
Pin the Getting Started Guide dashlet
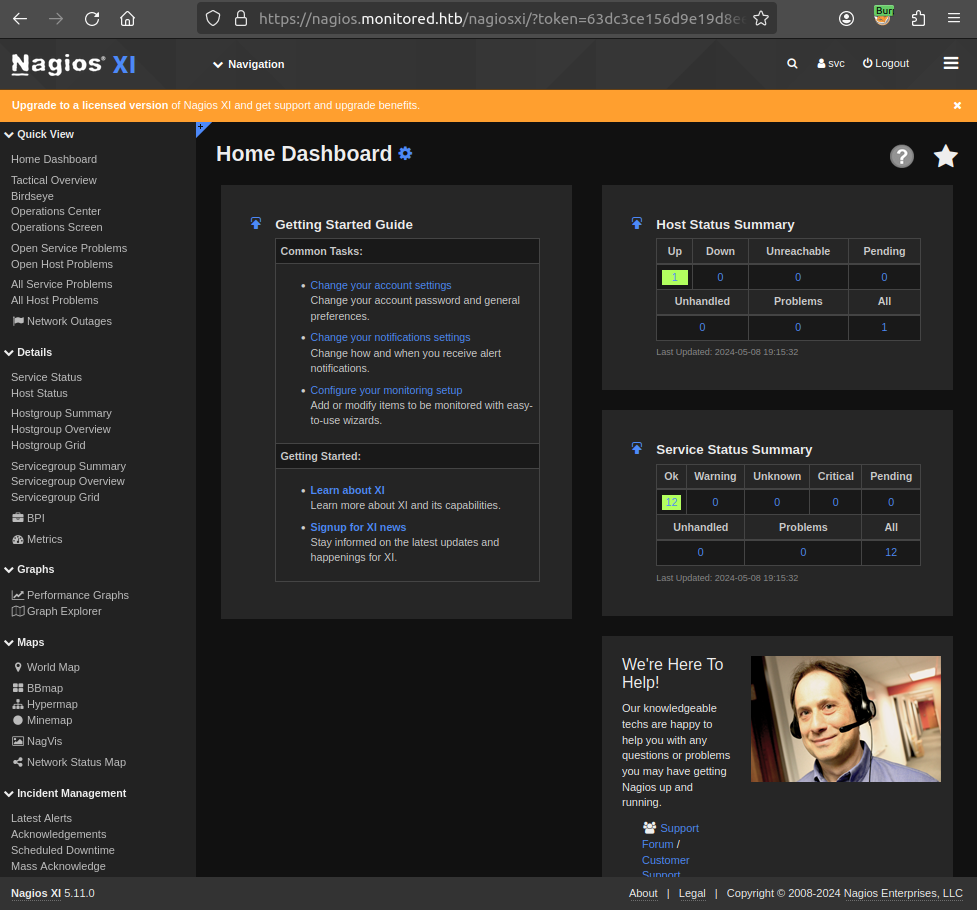(x=256, y=224)
